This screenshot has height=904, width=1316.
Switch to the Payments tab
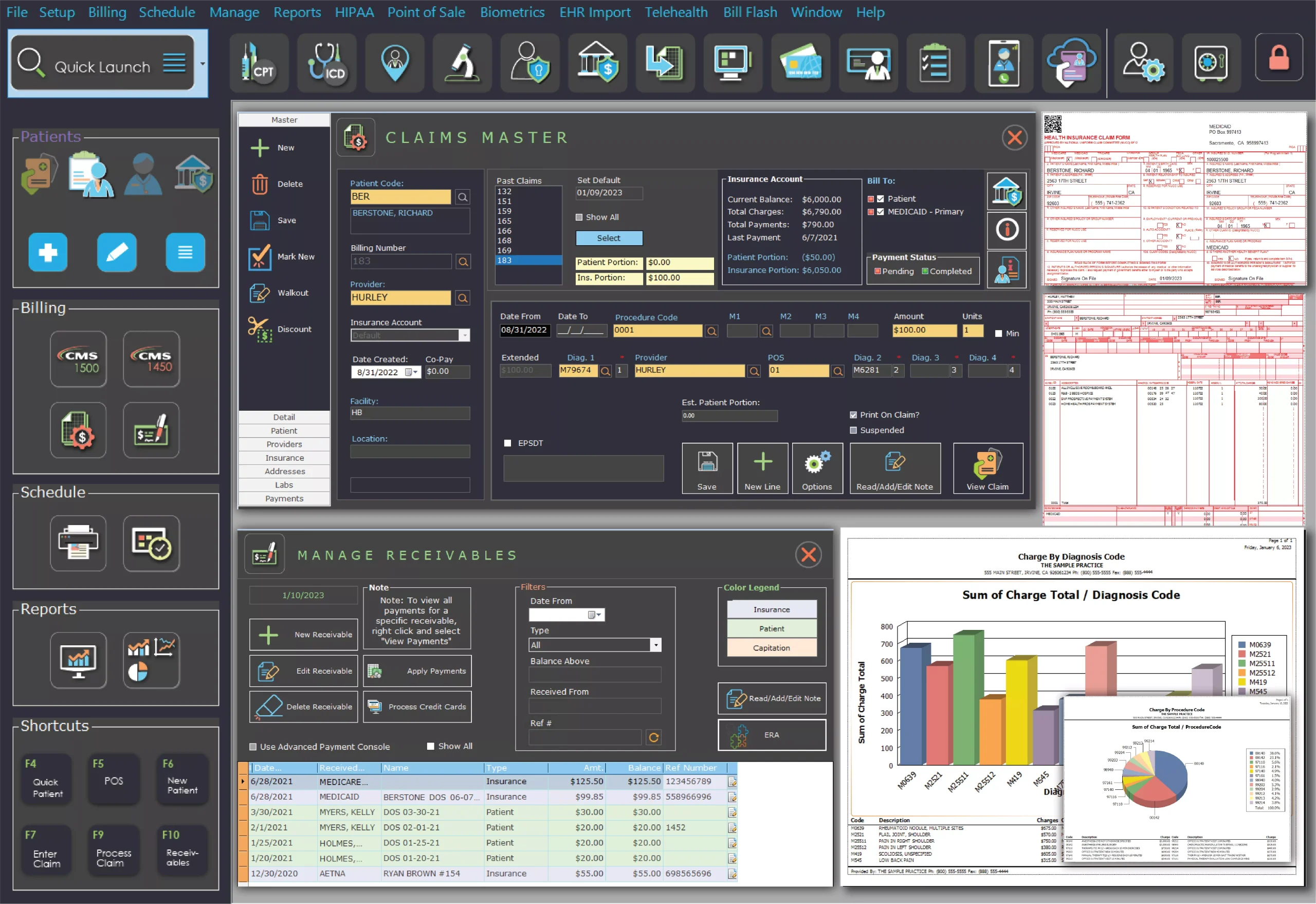(x=284, y=499)
